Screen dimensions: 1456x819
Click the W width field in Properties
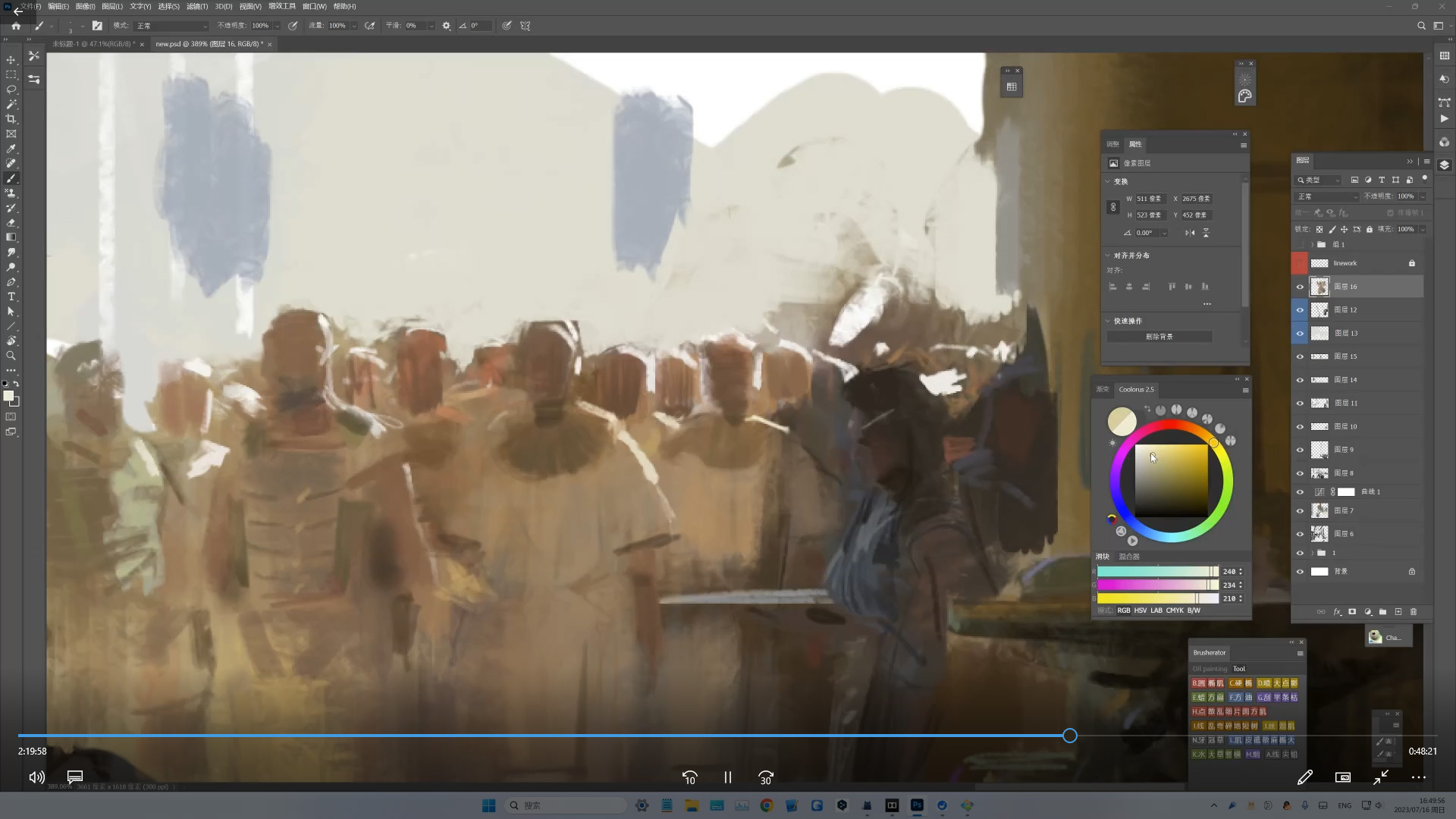tap(1149, 199)
